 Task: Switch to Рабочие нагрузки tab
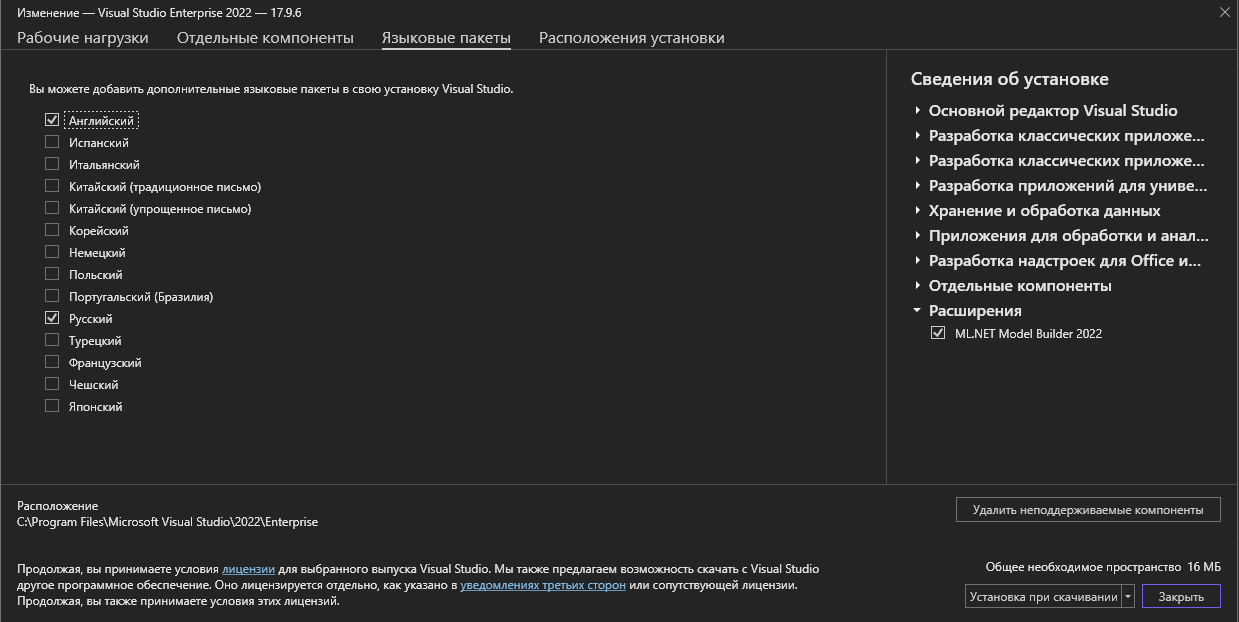click(83, 38)
